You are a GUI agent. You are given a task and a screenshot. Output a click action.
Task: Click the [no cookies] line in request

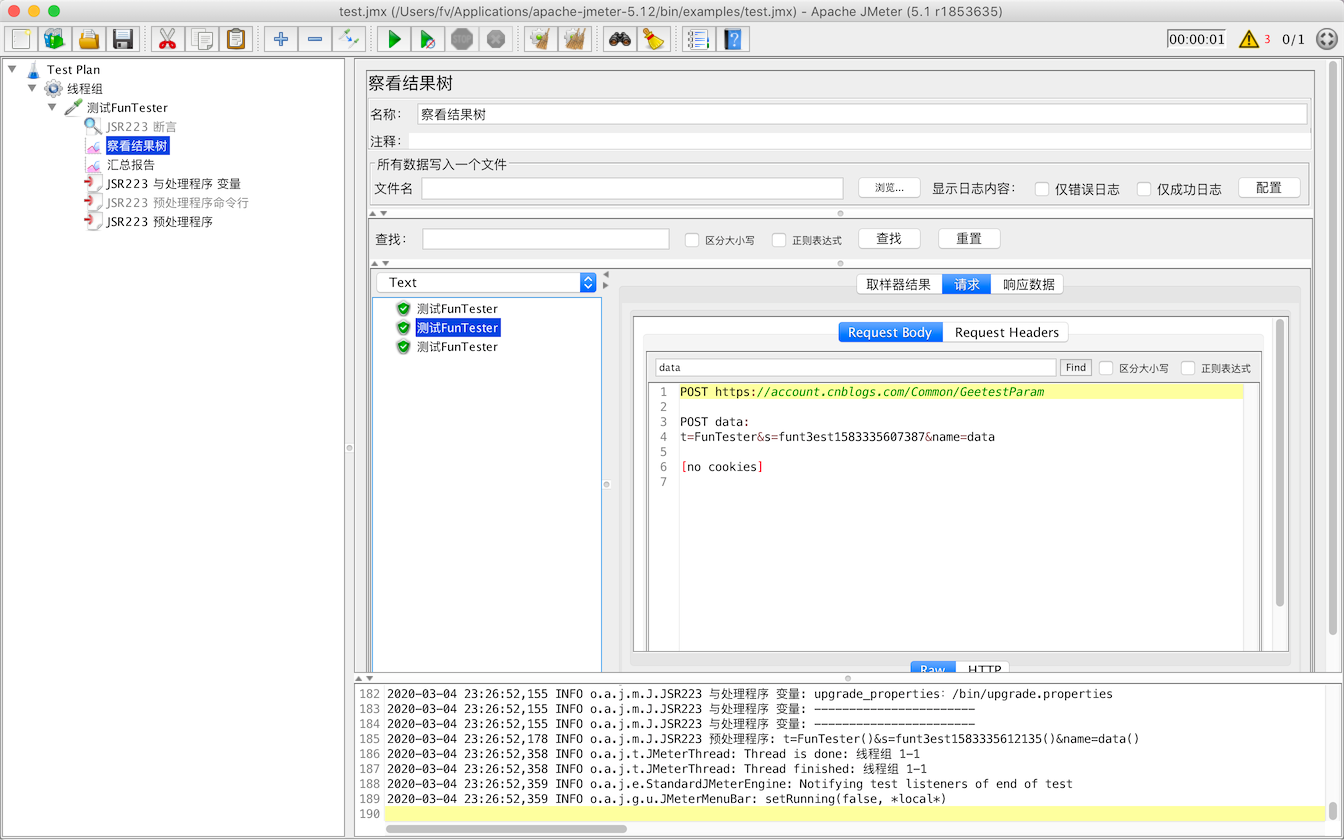coord(721,467)
